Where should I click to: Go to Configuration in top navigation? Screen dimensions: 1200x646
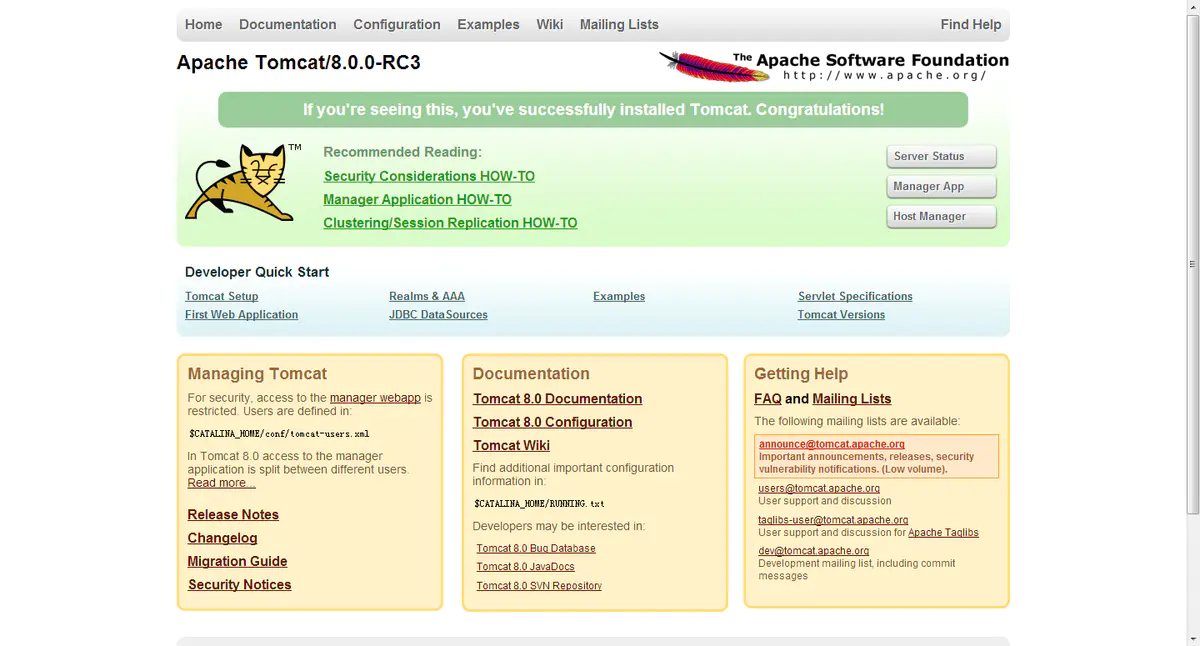[397, 24]
